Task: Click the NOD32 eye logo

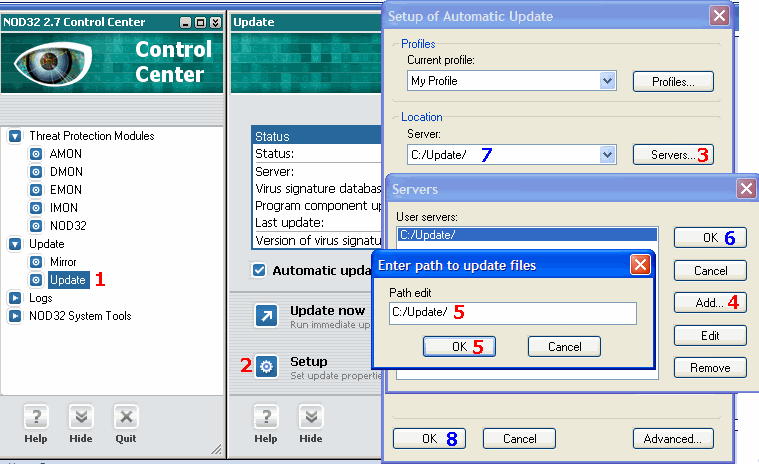Action: click(x=52, y=63)
